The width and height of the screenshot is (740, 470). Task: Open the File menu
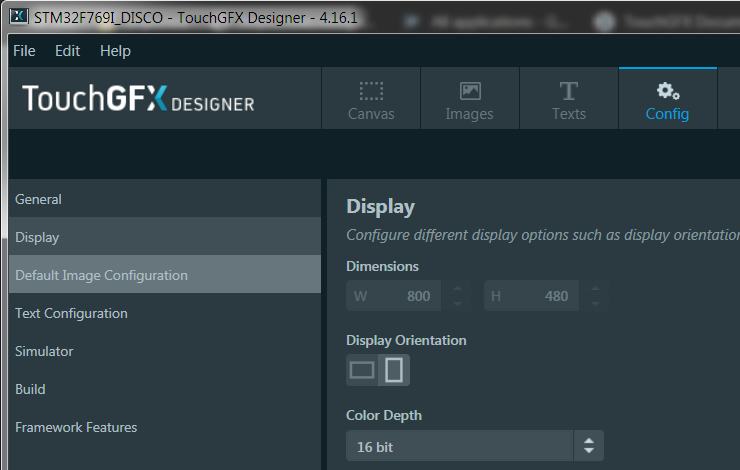coord(24,50)
